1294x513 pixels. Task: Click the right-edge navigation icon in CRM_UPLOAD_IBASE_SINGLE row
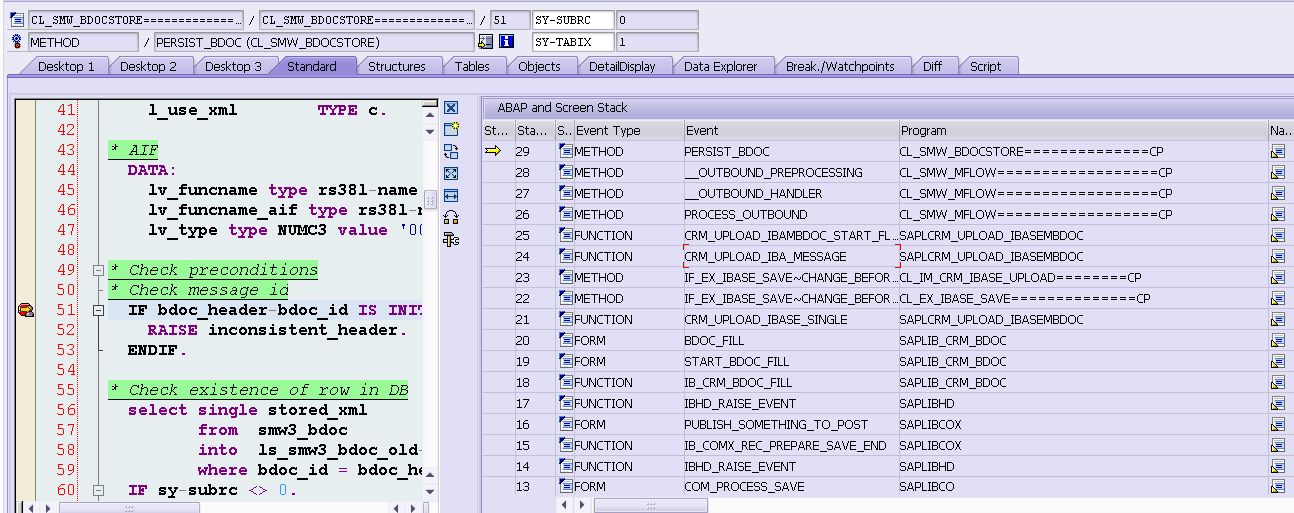click(1278, 319)
